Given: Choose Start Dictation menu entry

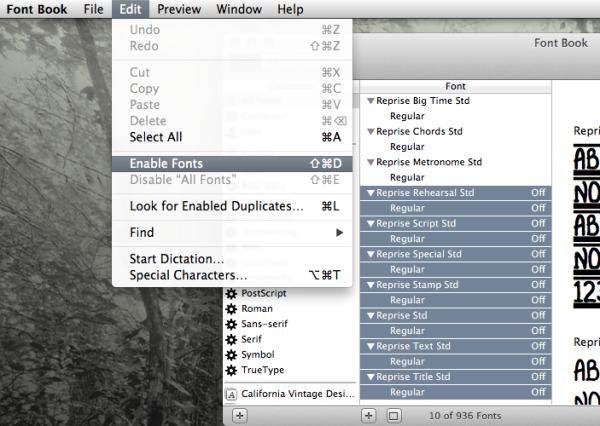Looking at the screenshot, I should [232, 259].
